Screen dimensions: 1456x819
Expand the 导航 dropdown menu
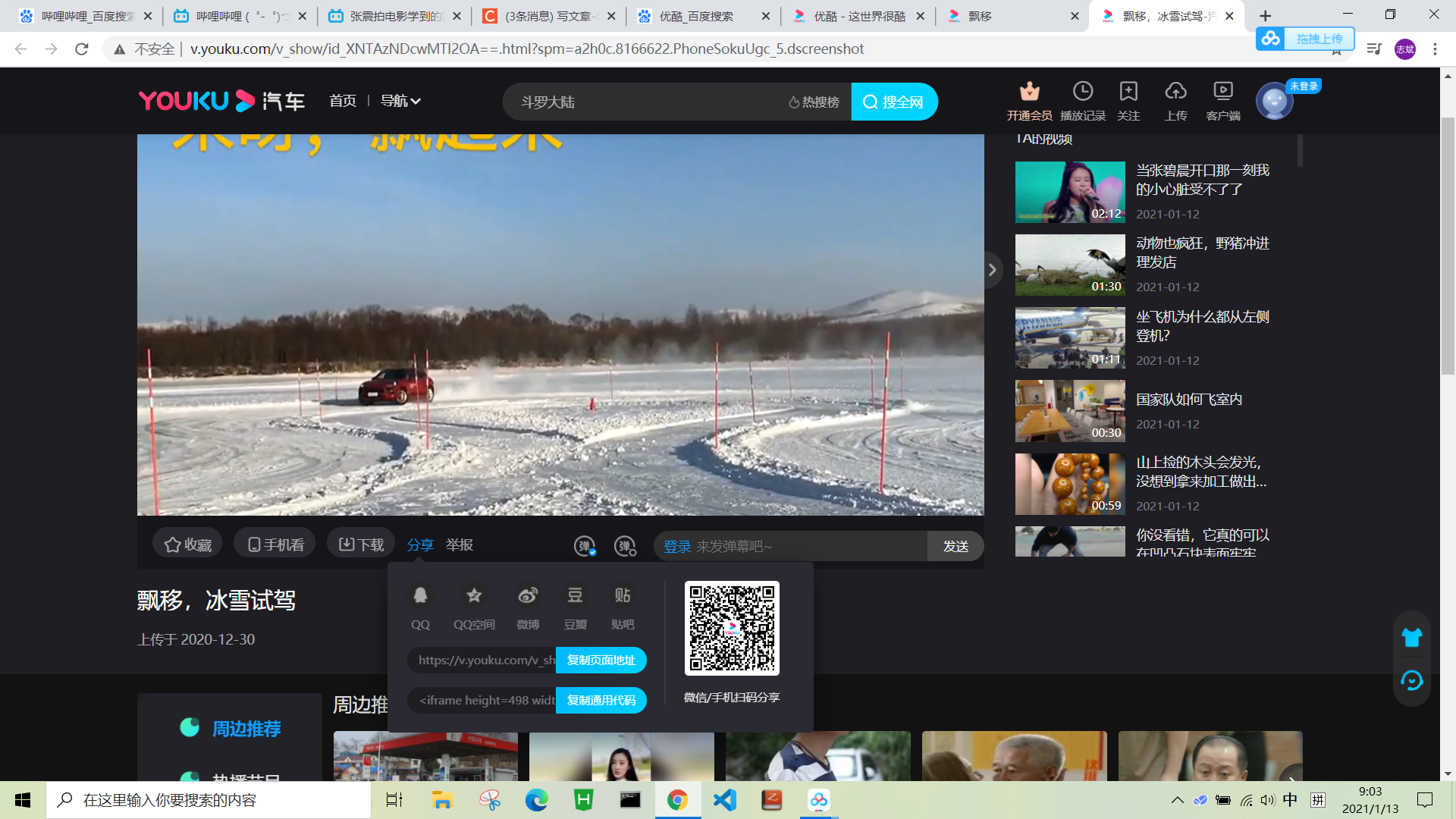[400, 101]
